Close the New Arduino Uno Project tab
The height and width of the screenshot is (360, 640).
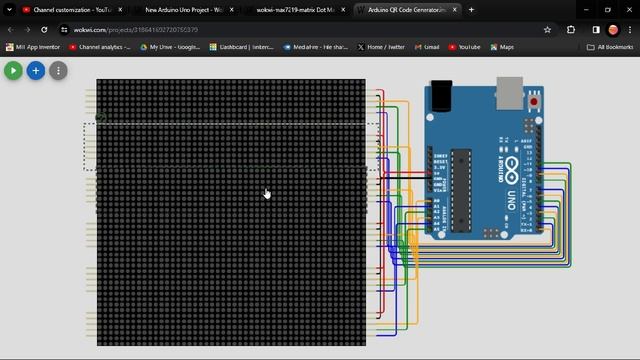232,10
